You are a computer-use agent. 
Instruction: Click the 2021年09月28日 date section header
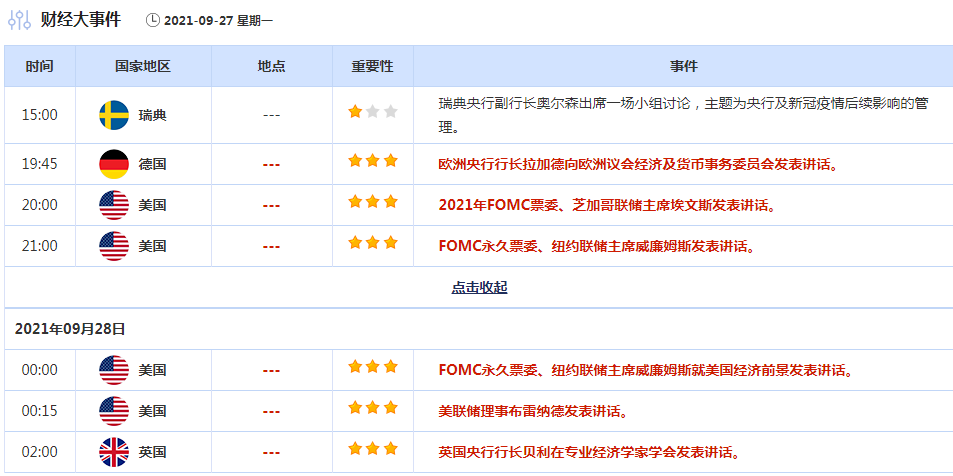coord(70,329)
